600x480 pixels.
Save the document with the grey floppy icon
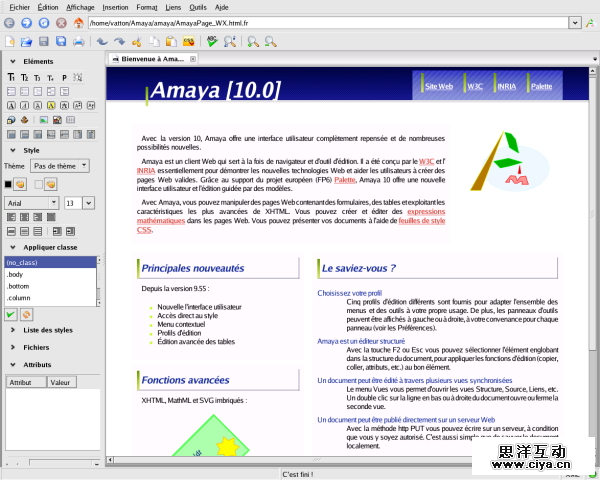coord(44,41)
